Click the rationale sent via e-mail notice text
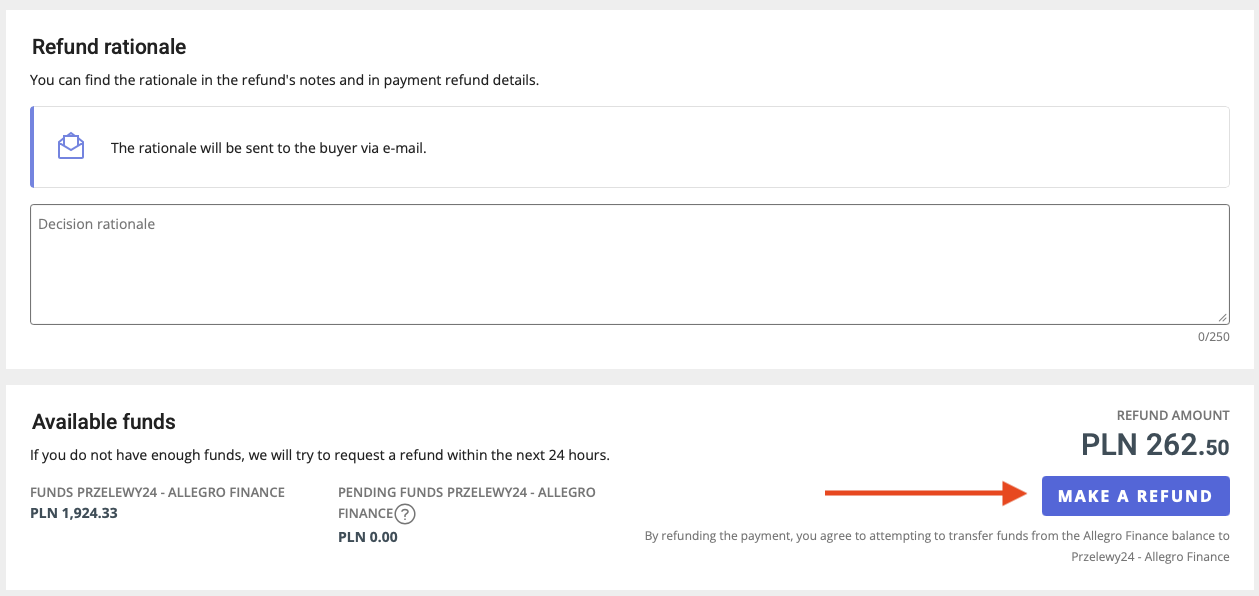 [268, 148]
